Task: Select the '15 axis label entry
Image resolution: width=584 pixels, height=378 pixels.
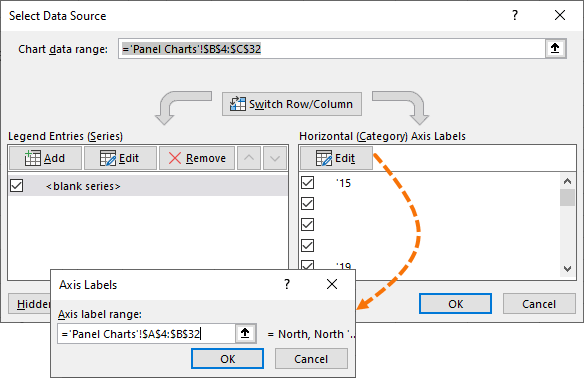Action: point(343,183)
